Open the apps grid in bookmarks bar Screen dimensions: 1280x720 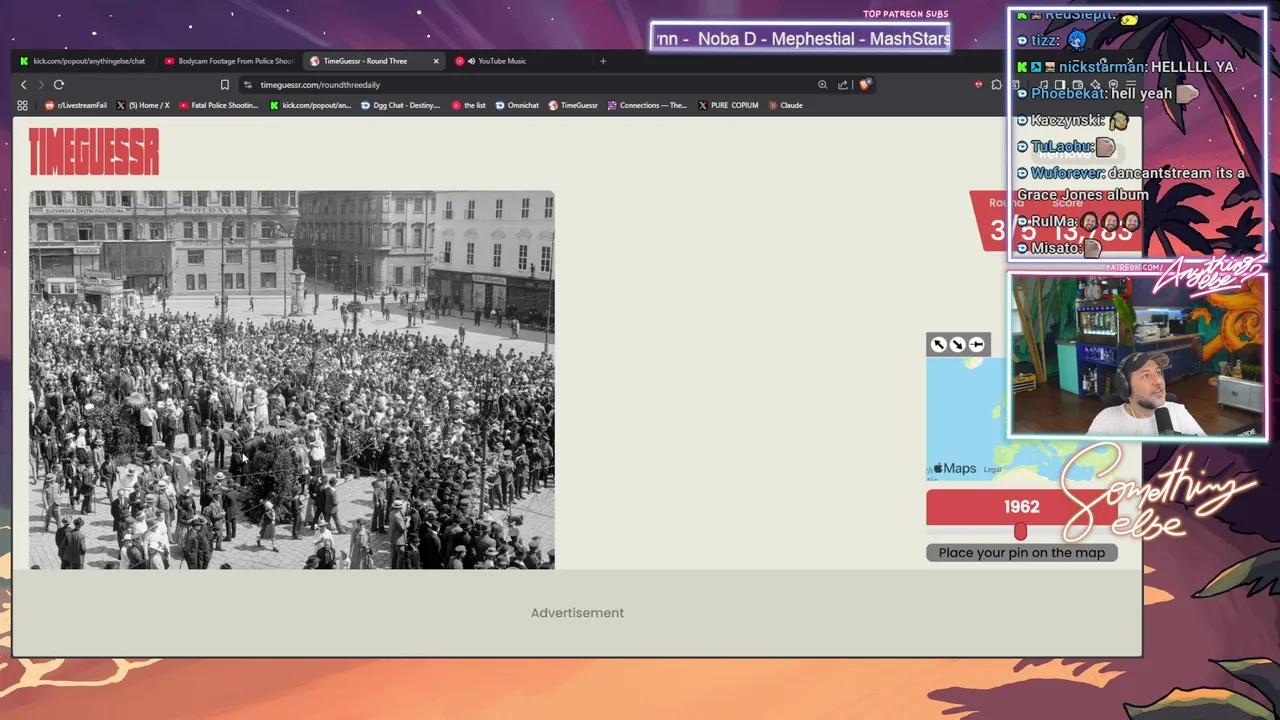[x=22, y=105]
